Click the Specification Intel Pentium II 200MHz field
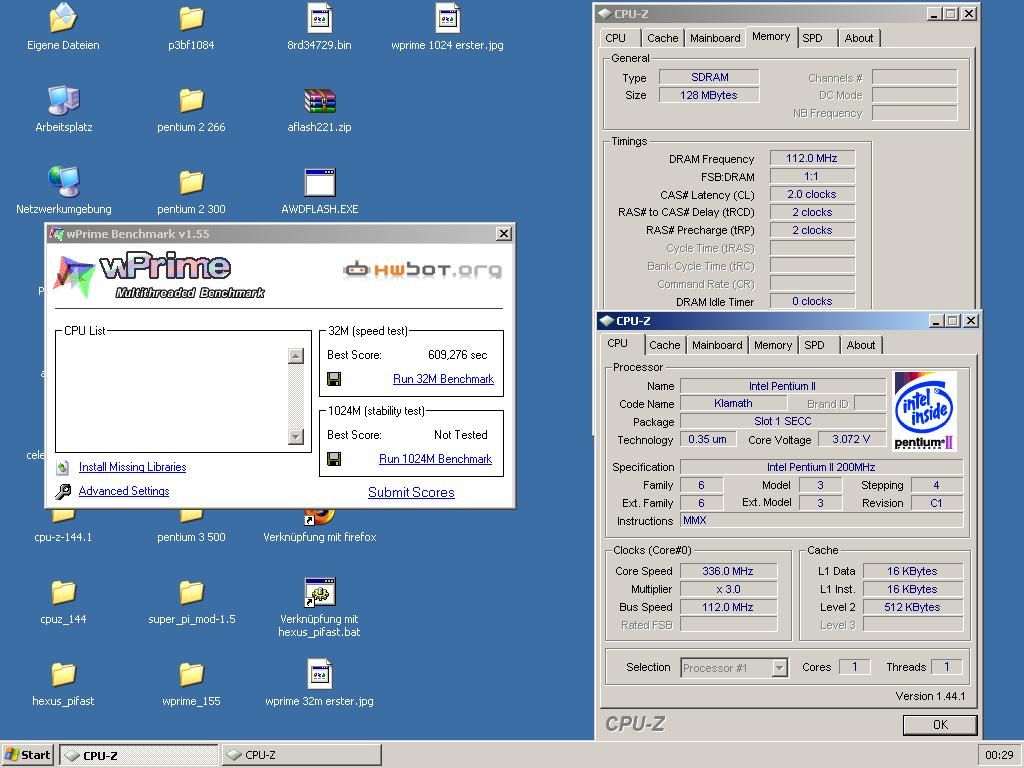 821,467
